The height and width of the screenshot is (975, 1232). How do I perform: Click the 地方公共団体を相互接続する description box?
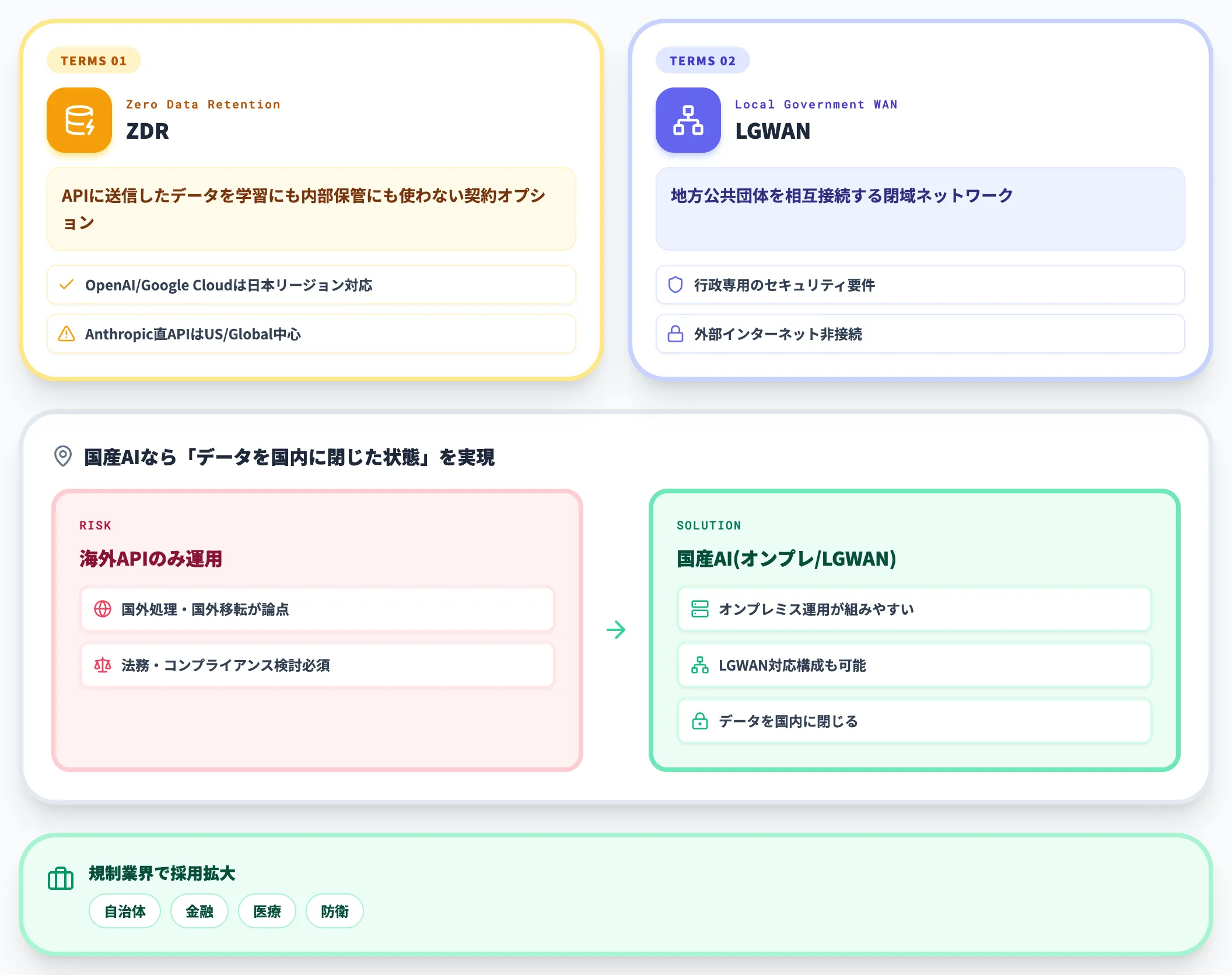click(x=921, y=209)
